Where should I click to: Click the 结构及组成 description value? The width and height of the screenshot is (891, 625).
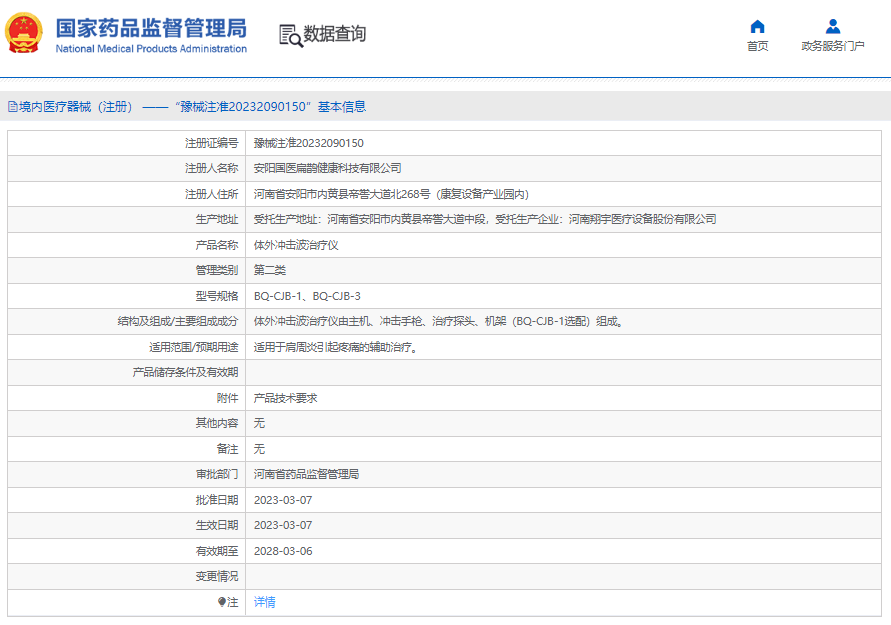[439, 322]
